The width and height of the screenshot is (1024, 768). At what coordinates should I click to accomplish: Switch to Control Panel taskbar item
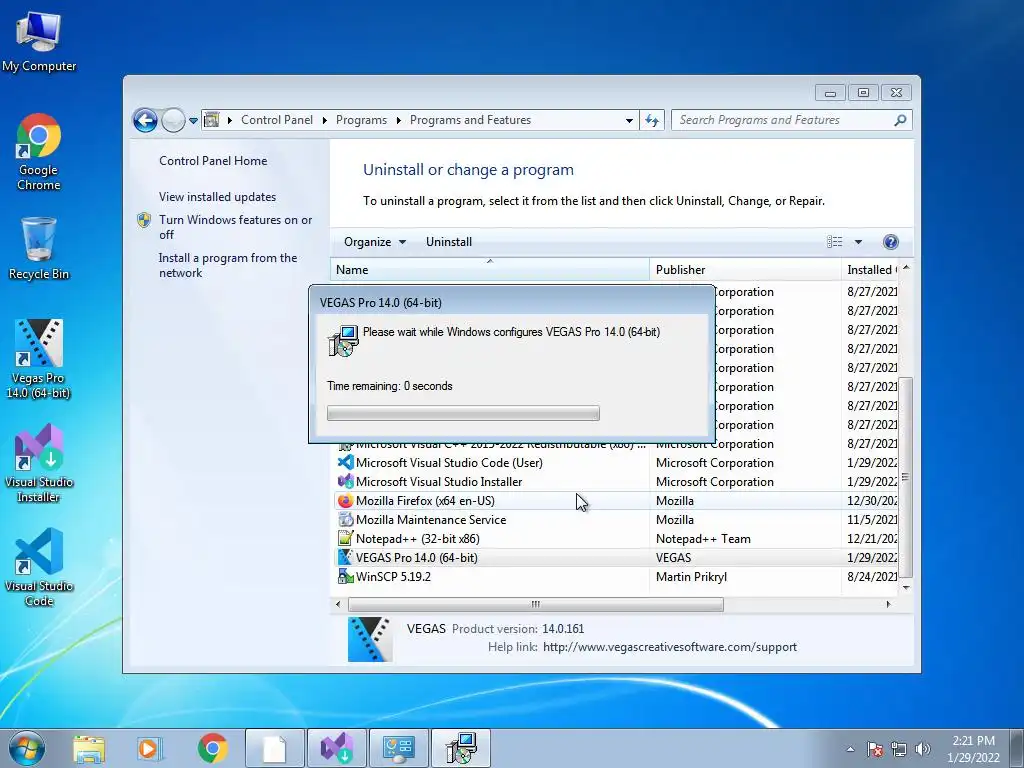pyautogui.click(x=399, y=748)
